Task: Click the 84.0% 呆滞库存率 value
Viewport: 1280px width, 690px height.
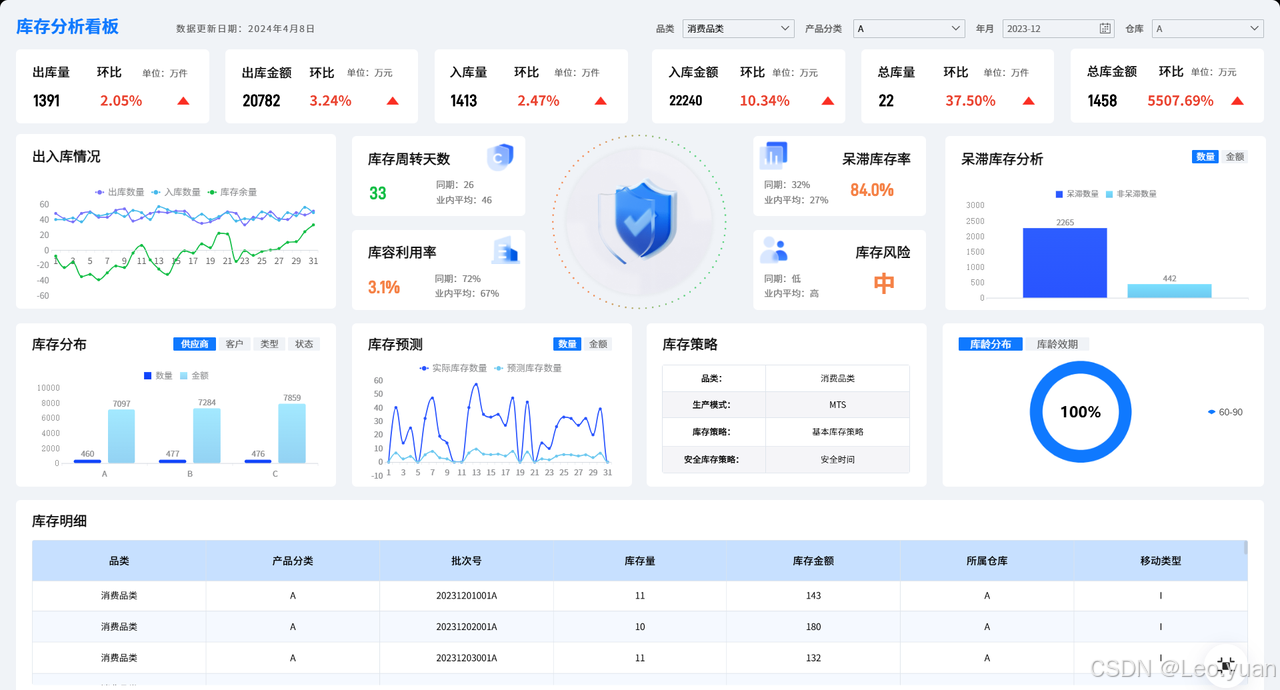Action: pyautogui.click(x=872, y=190)
